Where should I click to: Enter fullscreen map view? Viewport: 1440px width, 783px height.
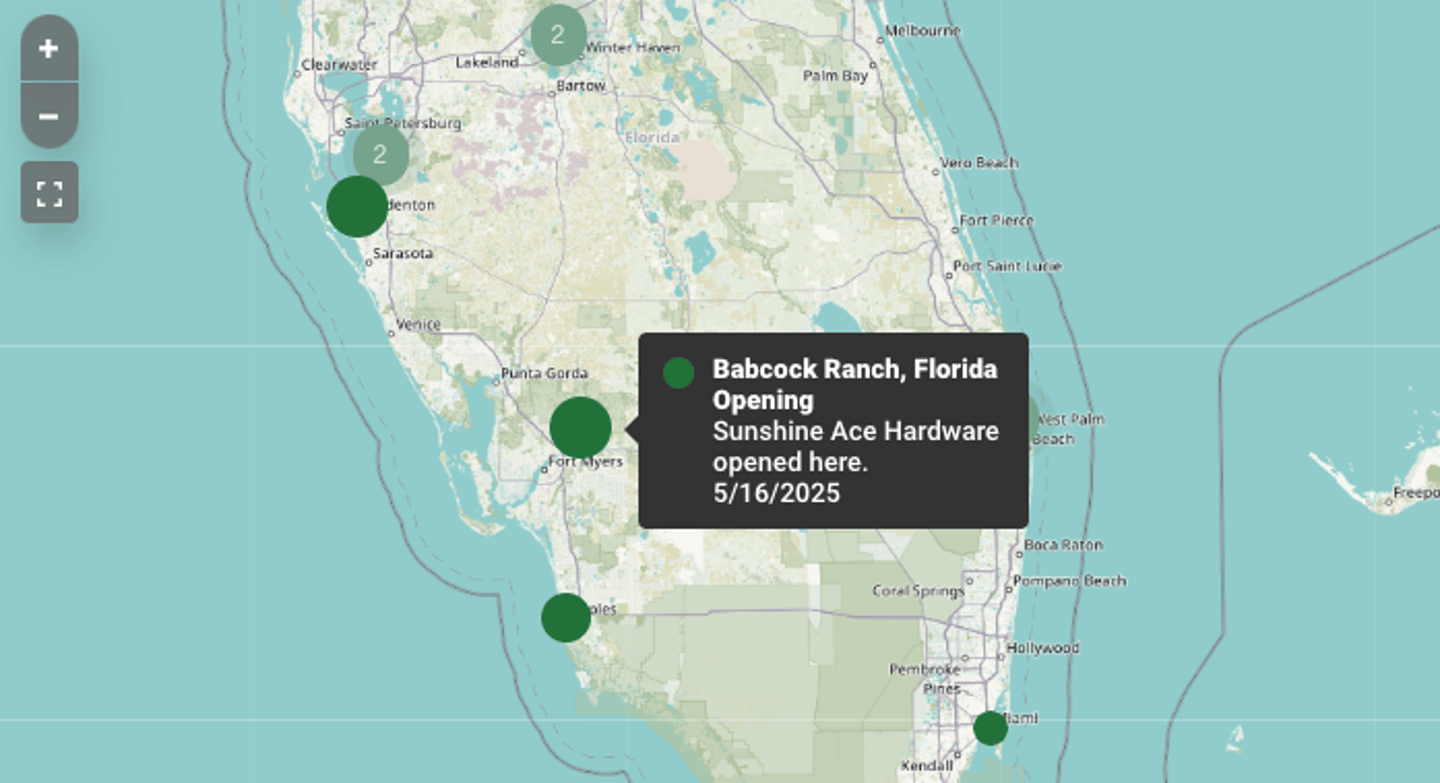click(x=49, y=192)
